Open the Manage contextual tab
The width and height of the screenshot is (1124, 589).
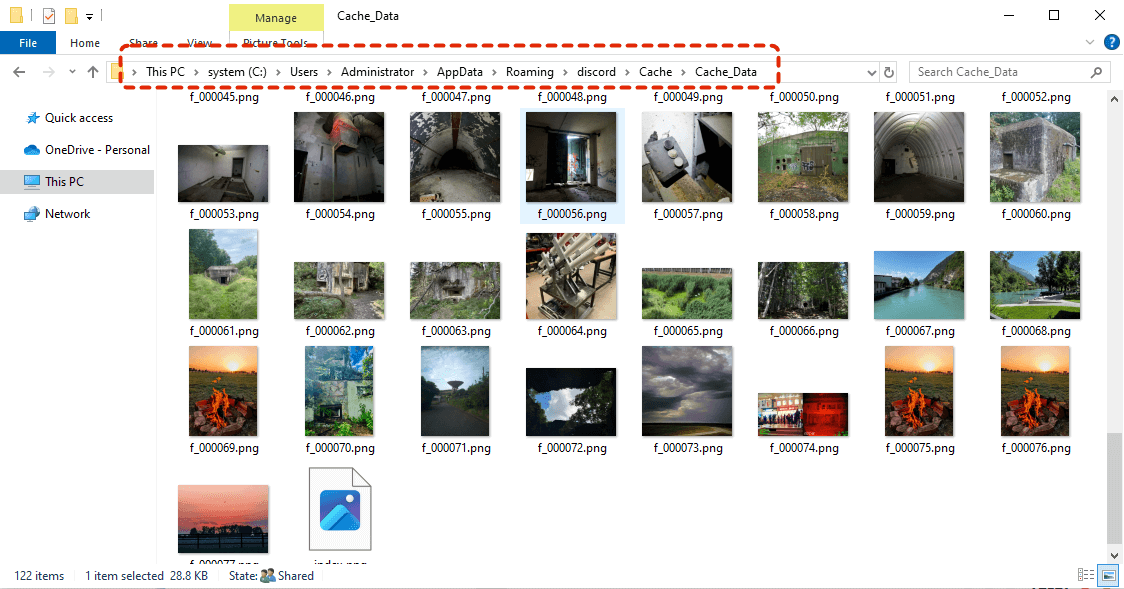[276, 18]
